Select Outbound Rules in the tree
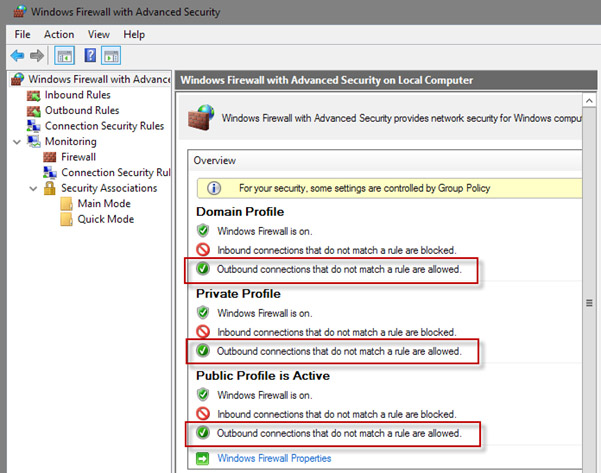 click(x=82, y=110)
